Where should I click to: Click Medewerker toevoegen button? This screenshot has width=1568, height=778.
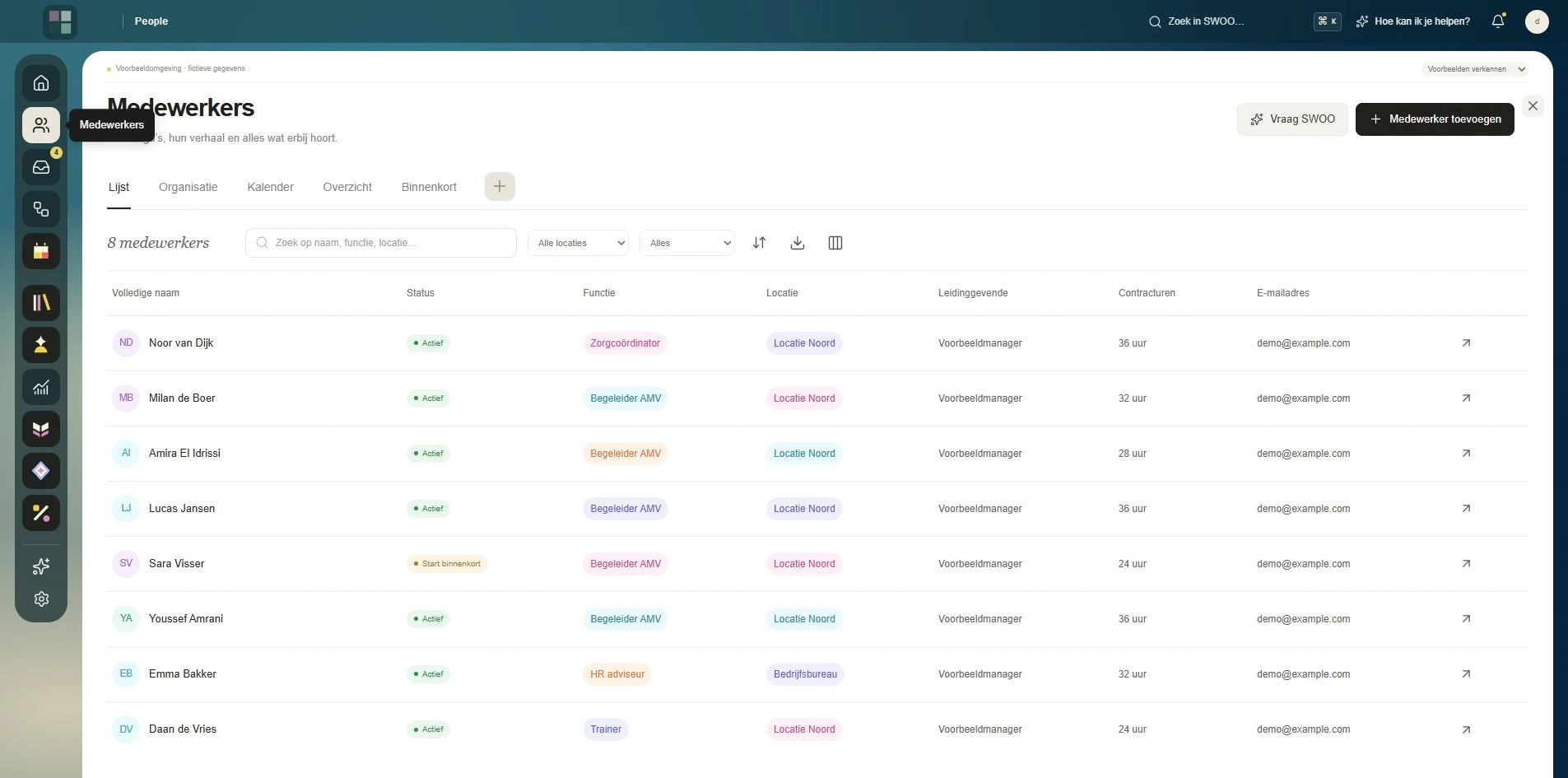tap(1435, 119)
